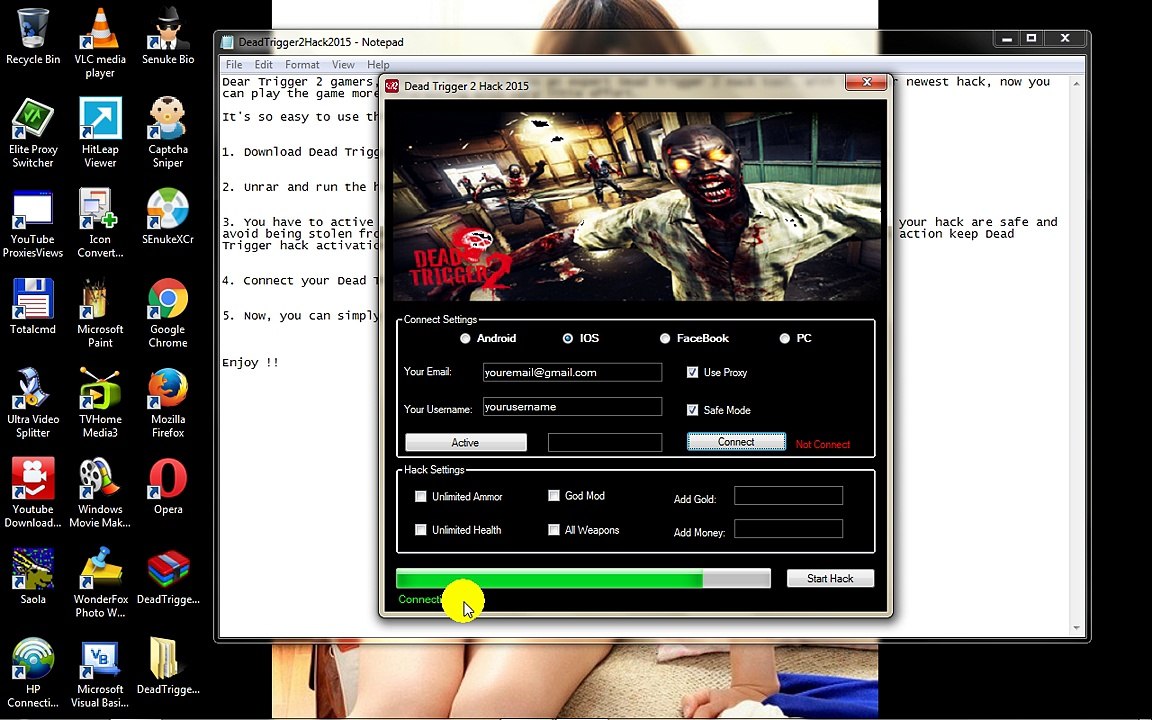
Task: Open Captcha Sniper desktop icon
Action: pyautogui.click(x=168, y=134)
